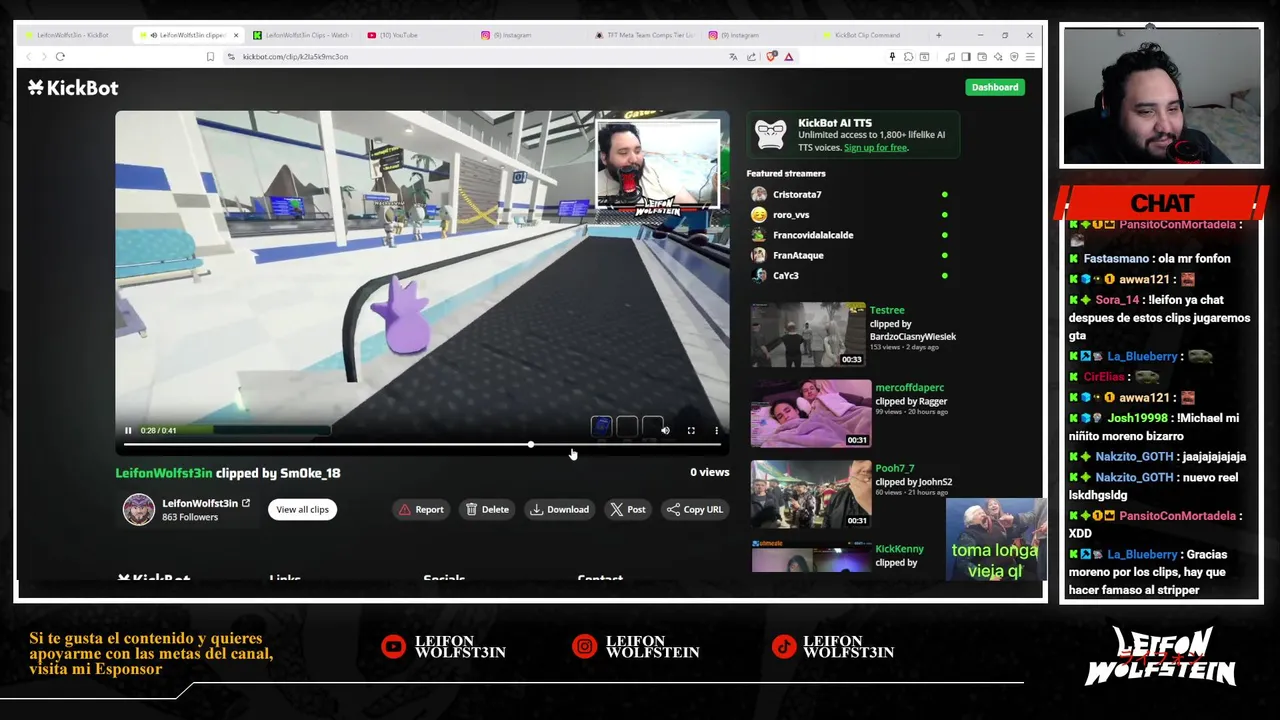Open featured streamer roro_vvs
The height and width of the screenshot is (720, 1280).
pos(790,214)
